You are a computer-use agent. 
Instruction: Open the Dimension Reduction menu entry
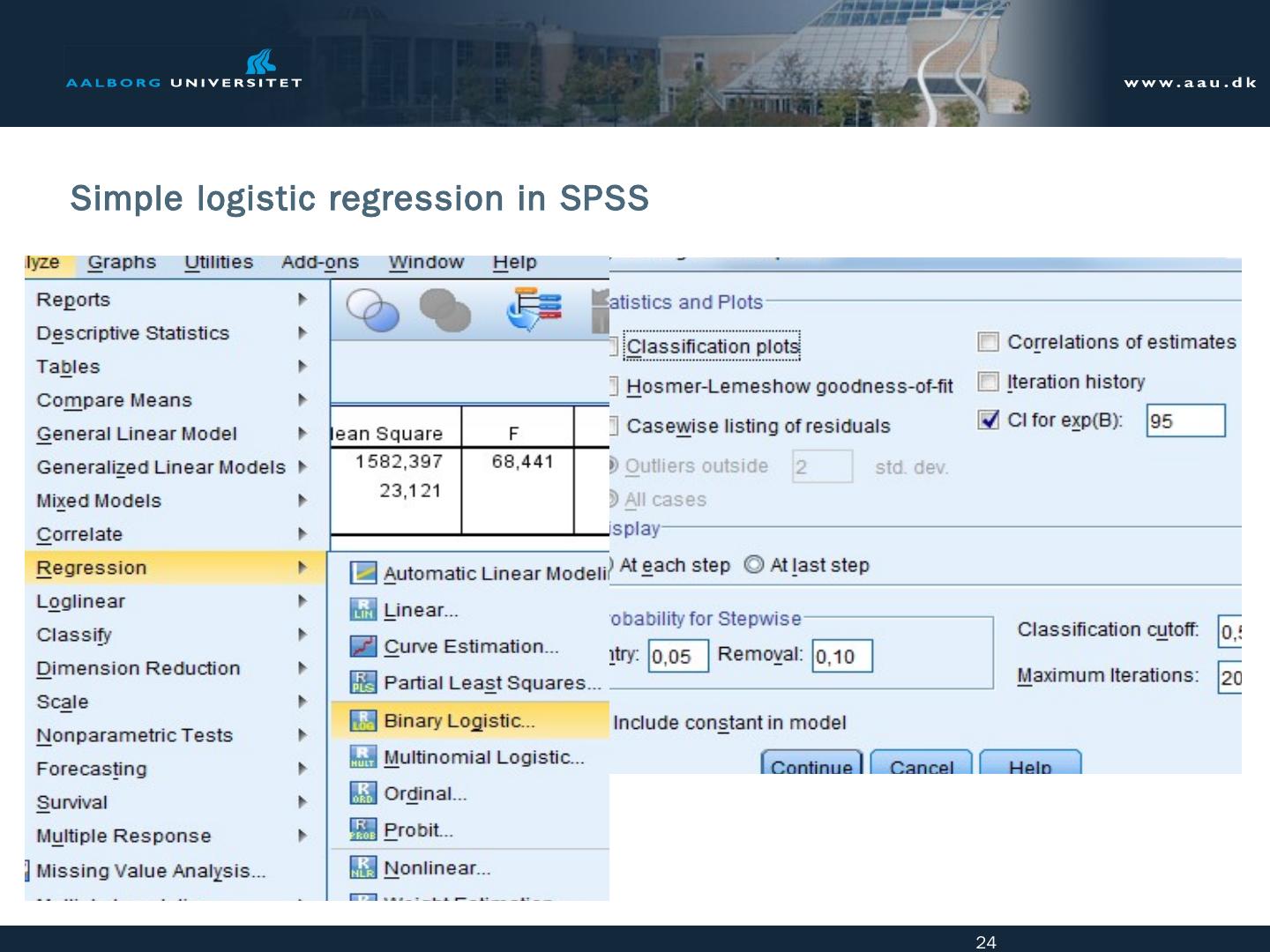176,668
